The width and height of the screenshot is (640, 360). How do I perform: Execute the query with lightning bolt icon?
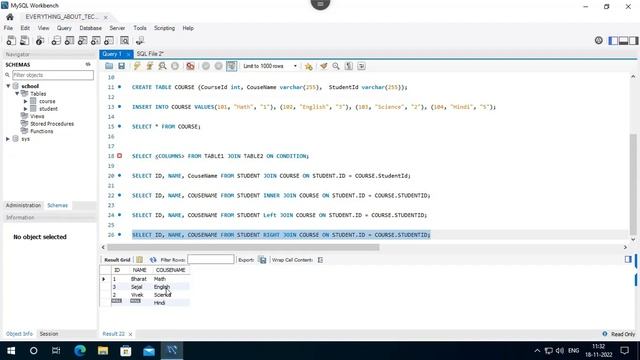point(137,66)
